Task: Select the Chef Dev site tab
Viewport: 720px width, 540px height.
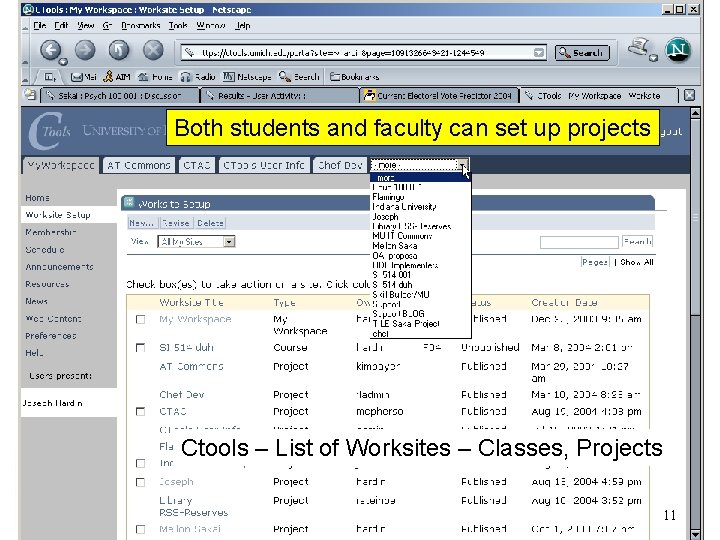Action: 340,165
